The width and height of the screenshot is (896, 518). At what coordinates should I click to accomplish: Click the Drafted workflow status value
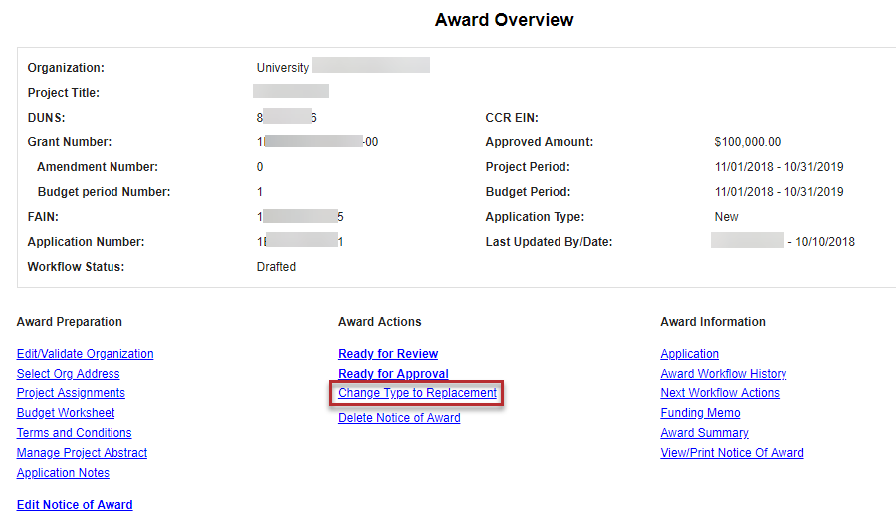(x=276, y=267)
